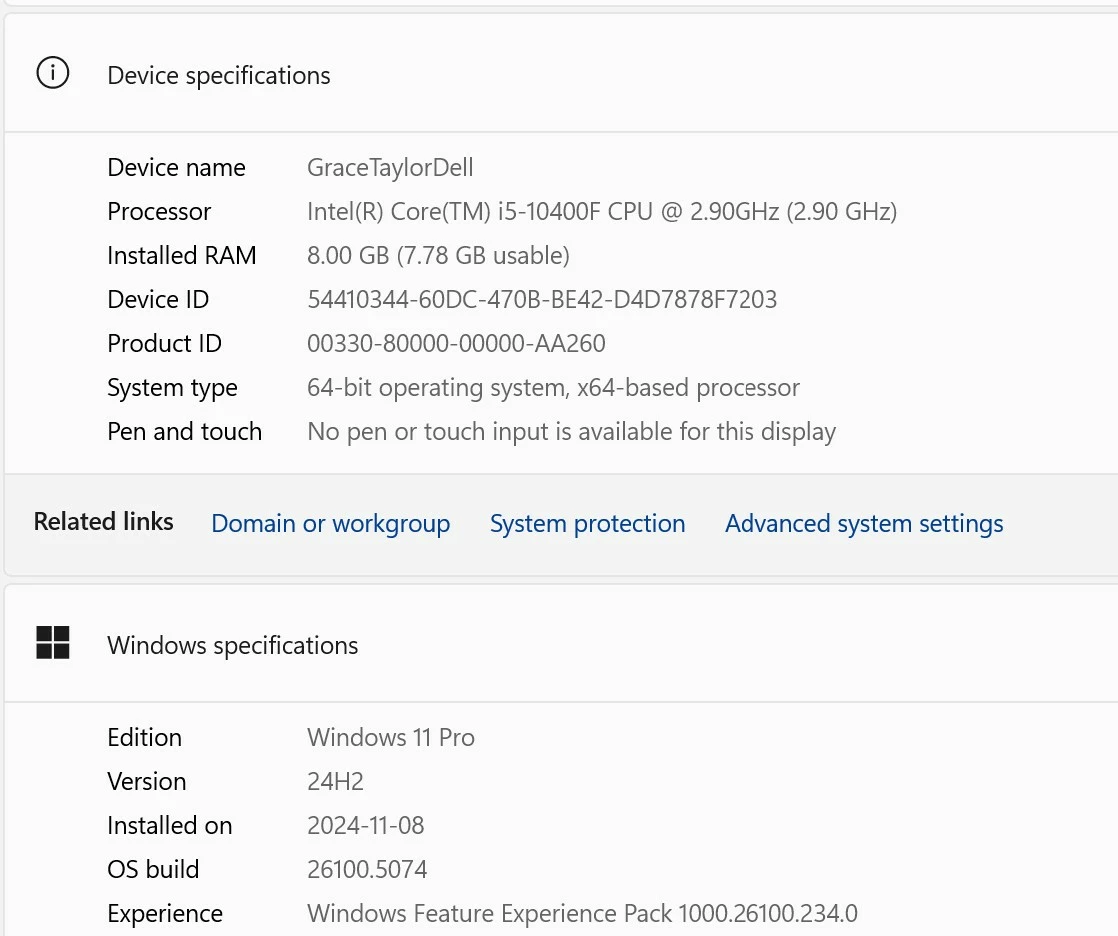Screen dimensions: 1118x936
Task: Select the installed on date 2024-11-08
Action: click(x=366, y=826)
